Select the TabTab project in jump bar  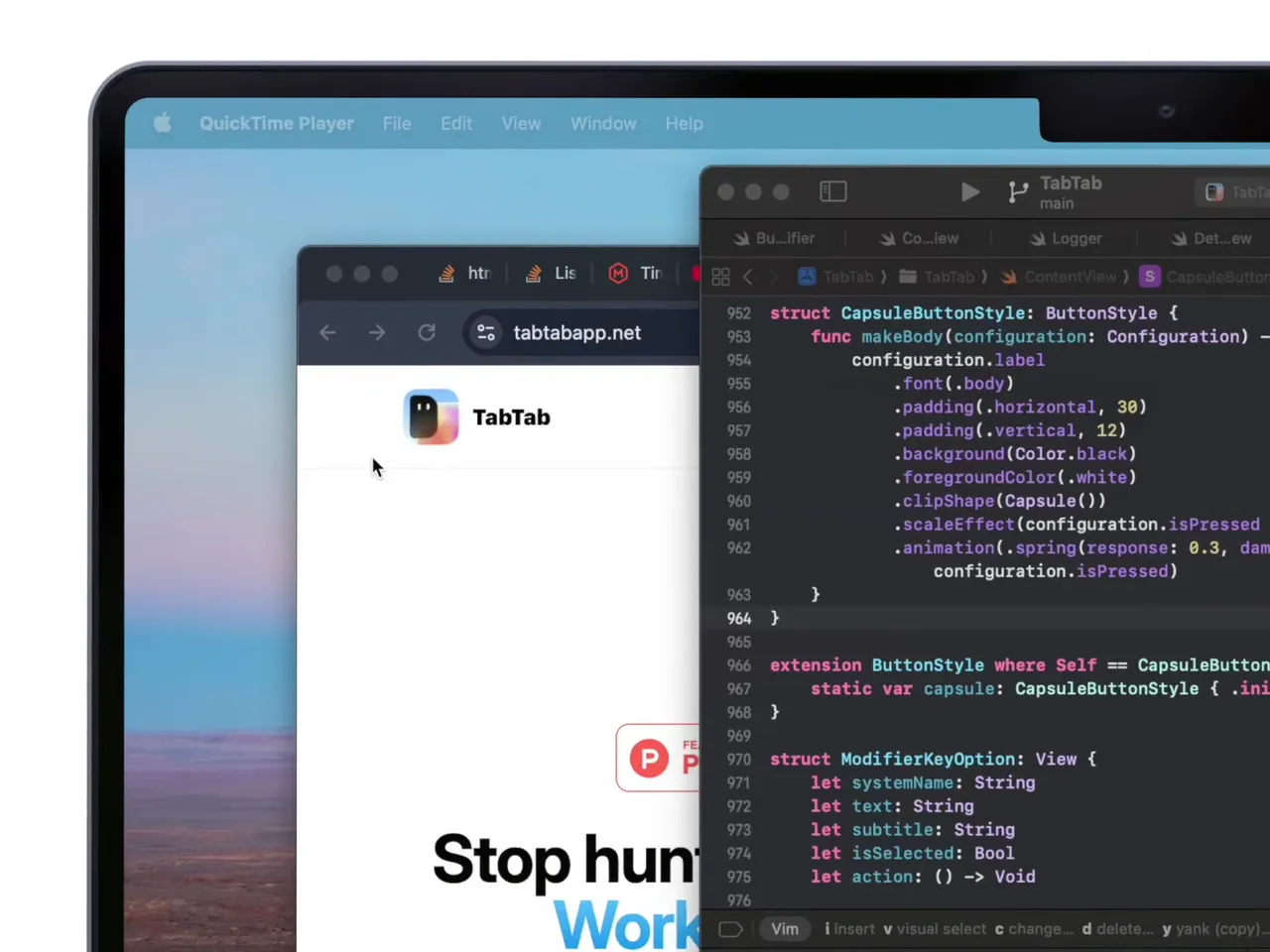(x=836, y=277)
